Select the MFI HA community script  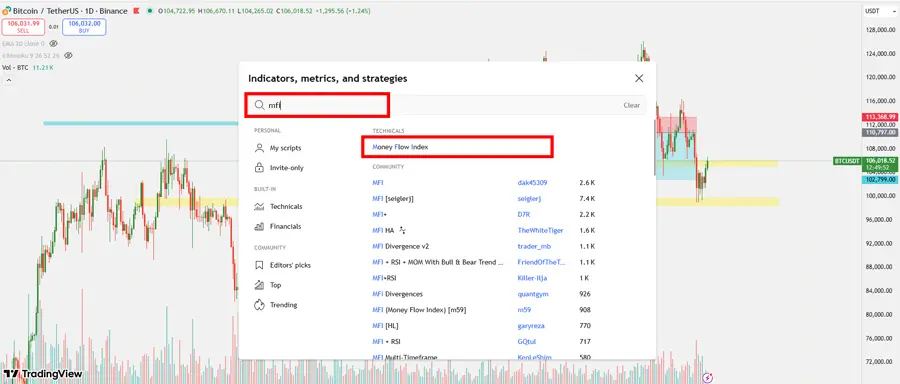tap(383, 230)
